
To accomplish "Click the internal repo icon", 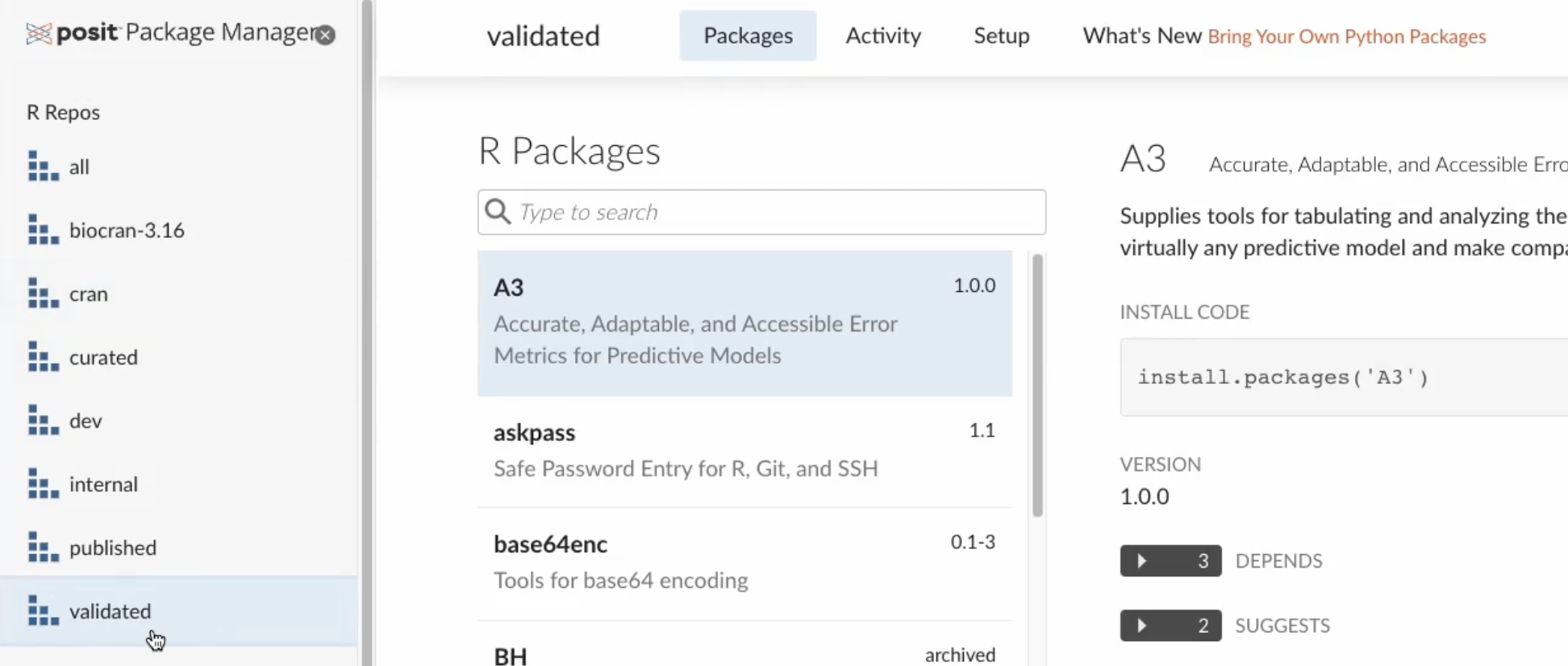I will [43, 485].
